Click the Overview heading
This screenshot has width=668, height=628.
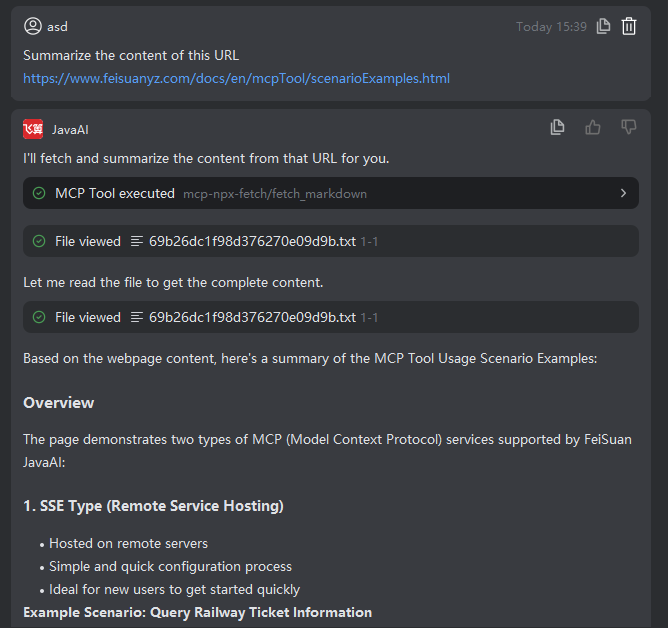[x=59, y=403]
